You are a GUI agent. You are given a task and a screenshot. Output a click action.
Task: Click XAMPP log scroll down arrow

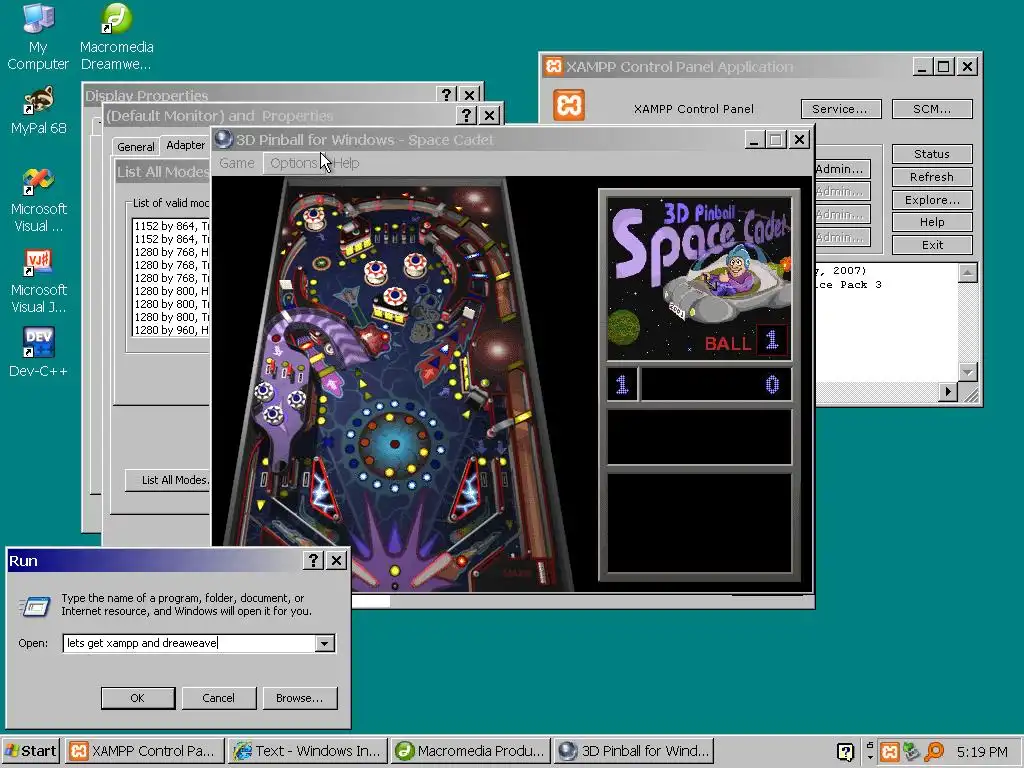pyautogui.click(x=968, y=372)
